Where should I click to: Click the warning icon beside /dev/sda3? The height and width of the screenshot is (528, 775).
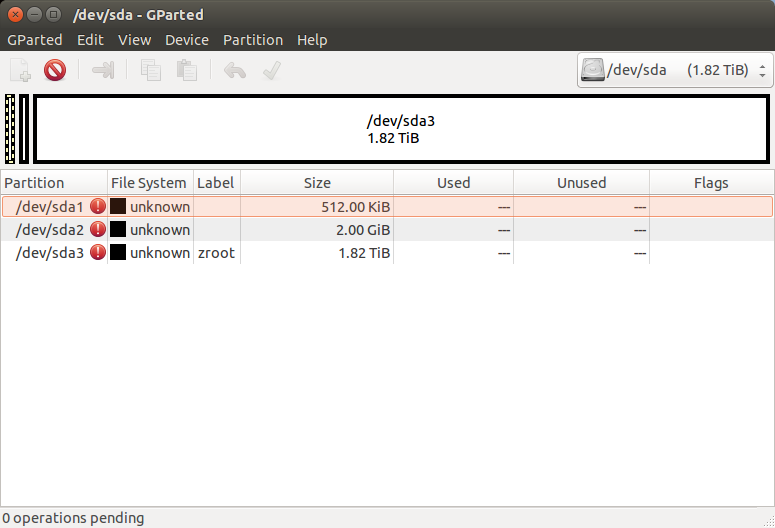98,253
